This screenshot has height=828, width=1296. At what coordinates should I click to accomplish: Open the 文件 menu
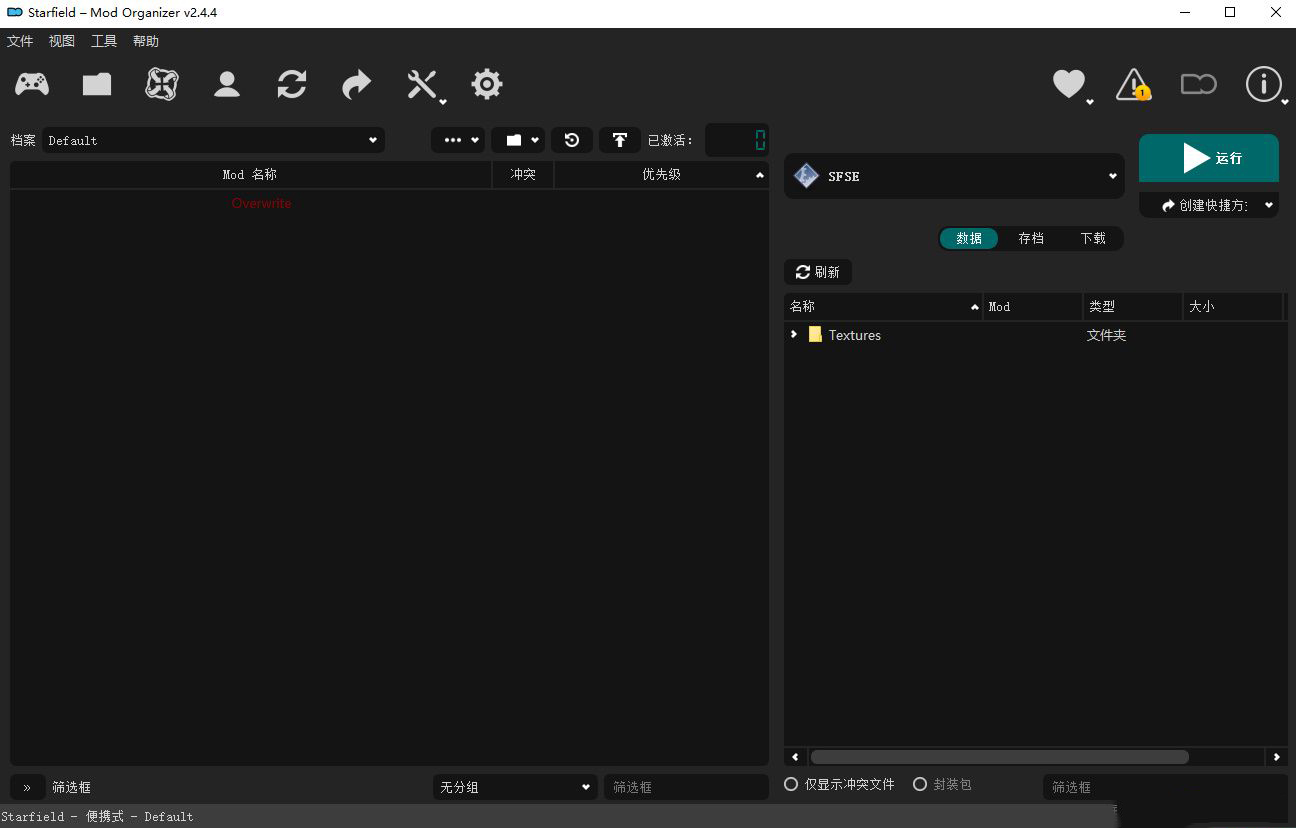coord(20,41)
